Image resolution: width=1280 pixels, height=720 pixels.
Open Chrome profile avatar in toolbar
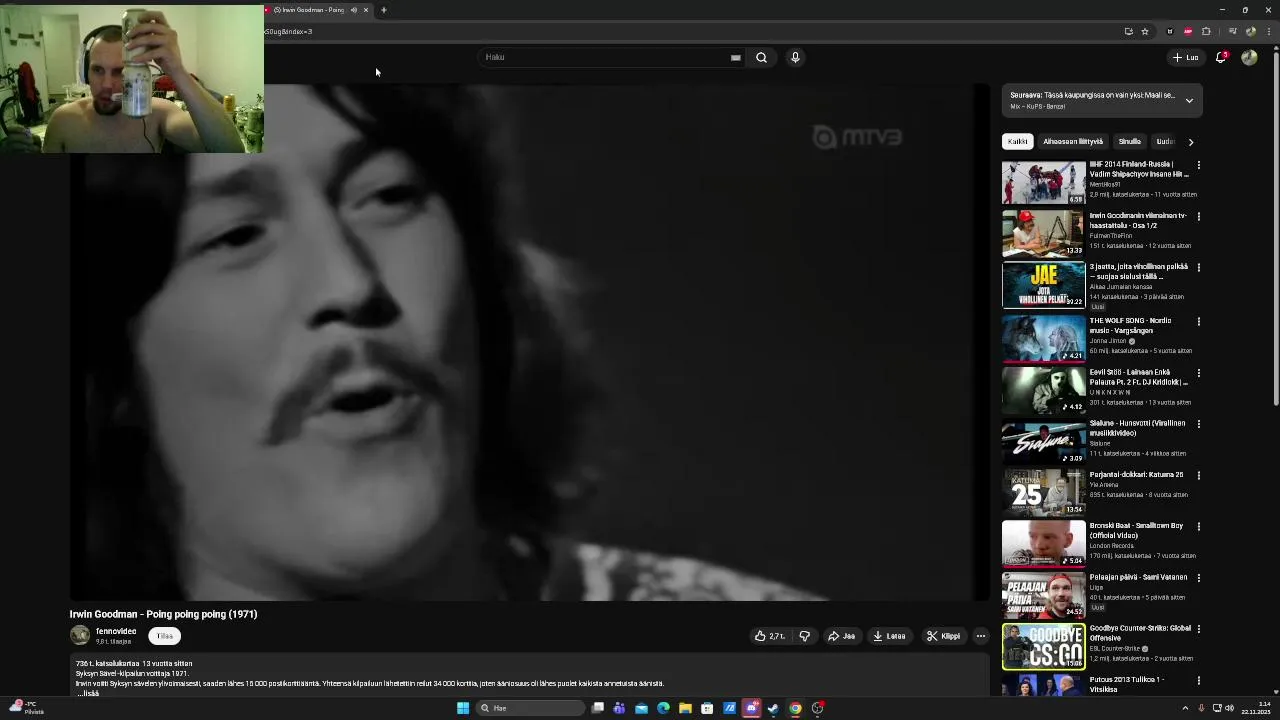[1251, 31]
